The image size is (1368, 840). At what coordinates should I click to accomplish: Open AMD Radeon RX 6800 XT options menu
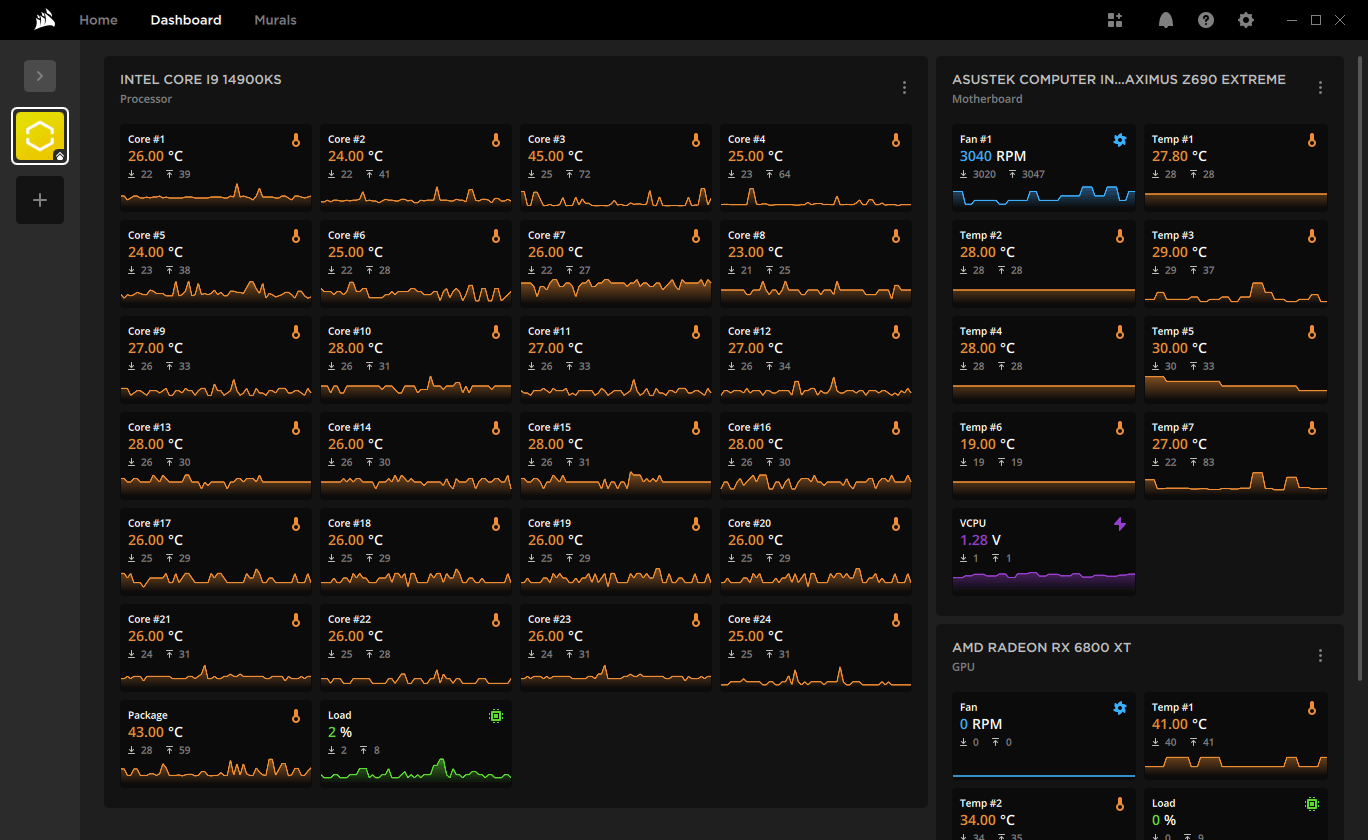click(1320, 656)
